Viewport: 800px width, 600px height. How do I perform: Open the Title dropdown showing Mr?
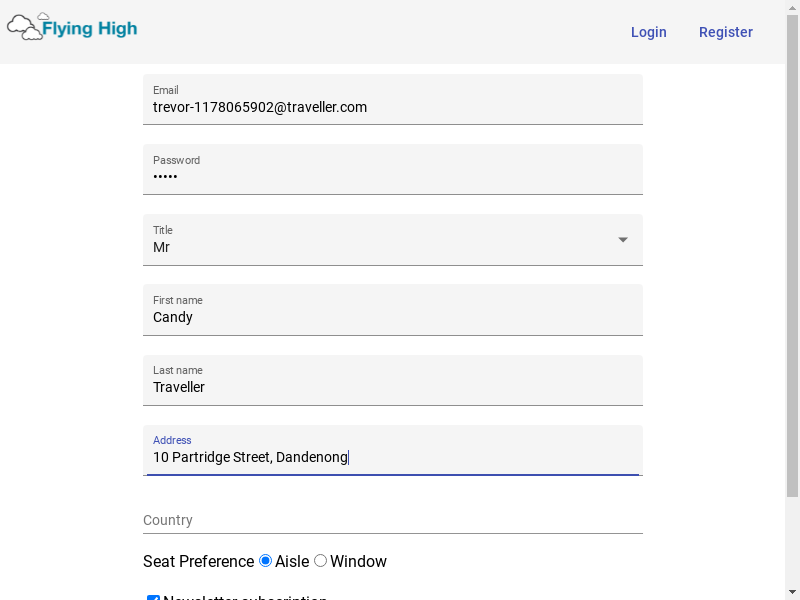pyautogui.click(x=380, y=247)
